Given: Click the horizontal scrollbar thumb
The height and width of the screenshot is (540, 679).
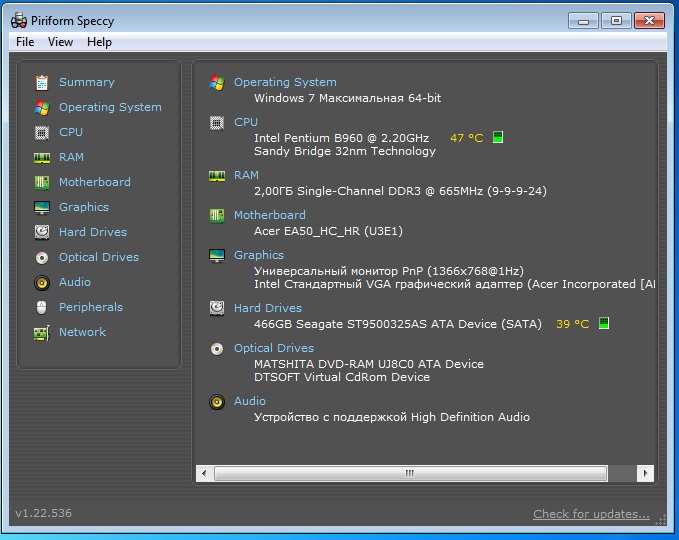Looking at the screenshot, I should [410, 473].
